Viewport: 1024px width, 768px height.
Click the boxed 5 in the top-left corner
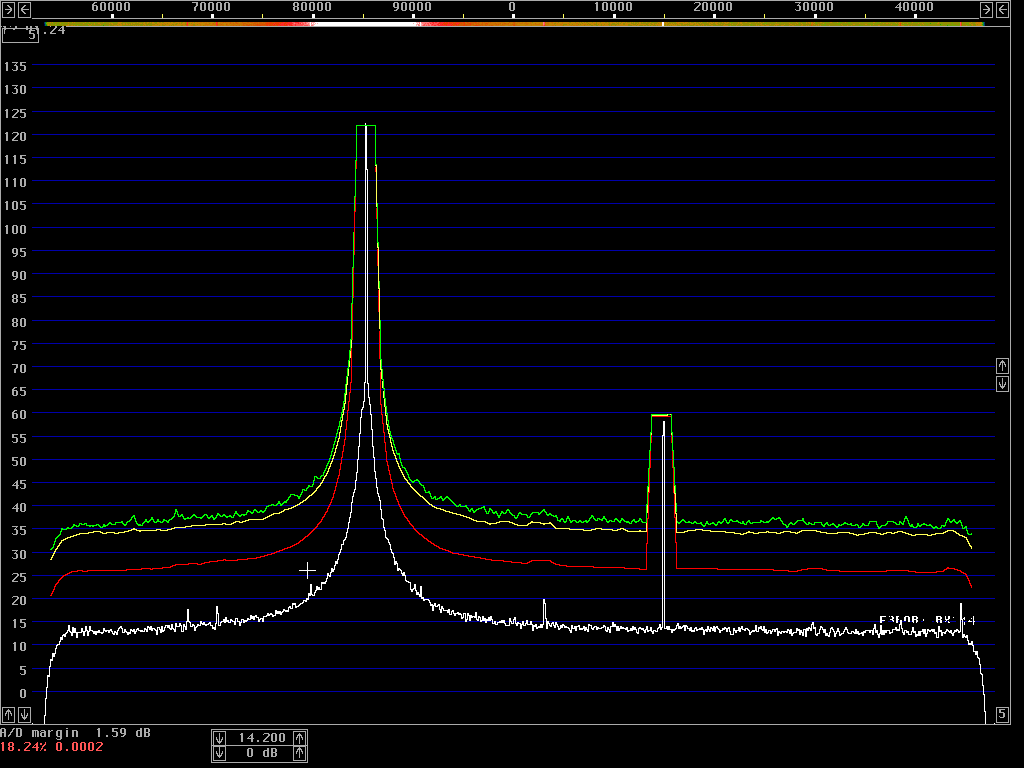[20, 35]
